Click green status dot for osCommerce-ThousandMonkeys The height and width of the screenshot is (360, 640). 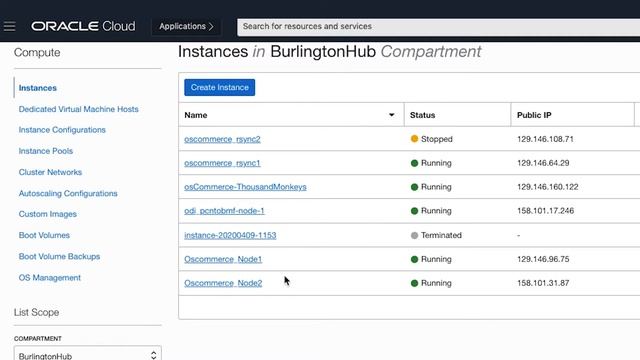[x=414, y=187]
